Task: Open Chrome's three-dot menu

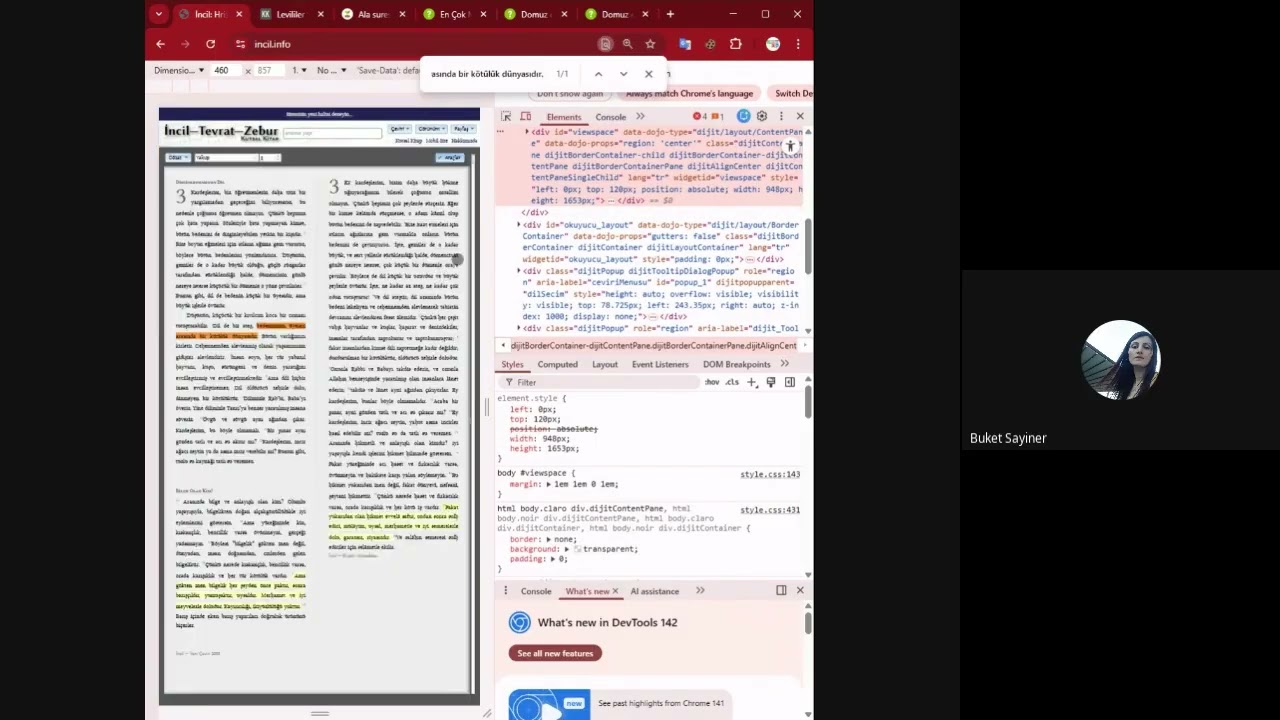Action: coord(798,44)
